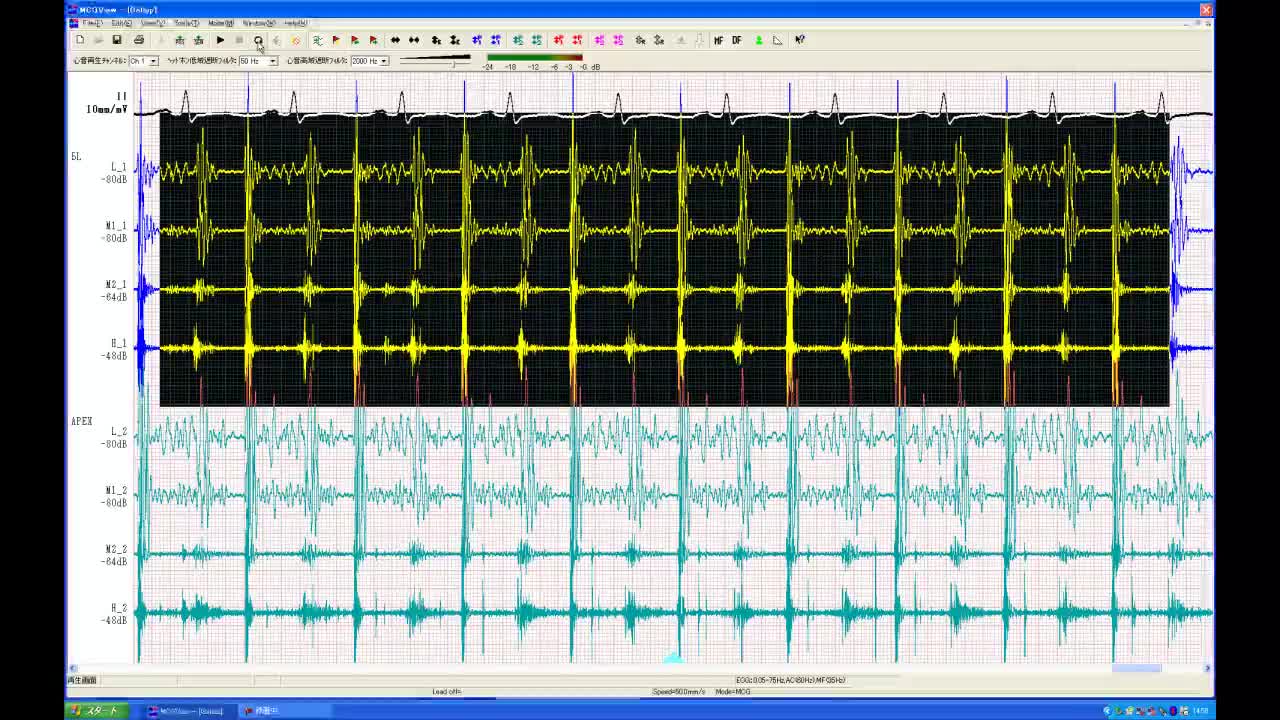This screenshot has width=1280, height=720.
Task: Click the circular loop icon beside Stop
Action: click(258, 40)
